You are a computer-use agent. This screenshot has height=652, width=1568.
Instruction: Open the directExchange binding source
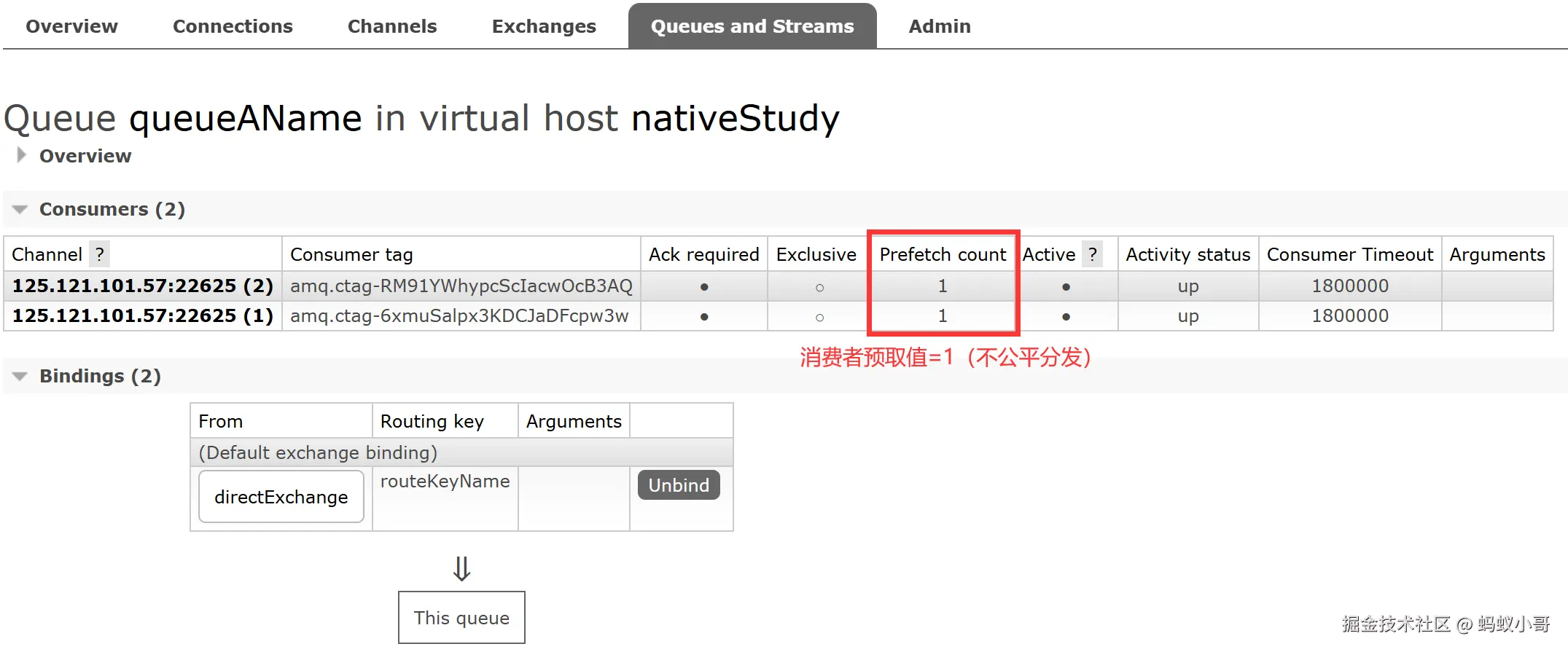tap(281, 497)
